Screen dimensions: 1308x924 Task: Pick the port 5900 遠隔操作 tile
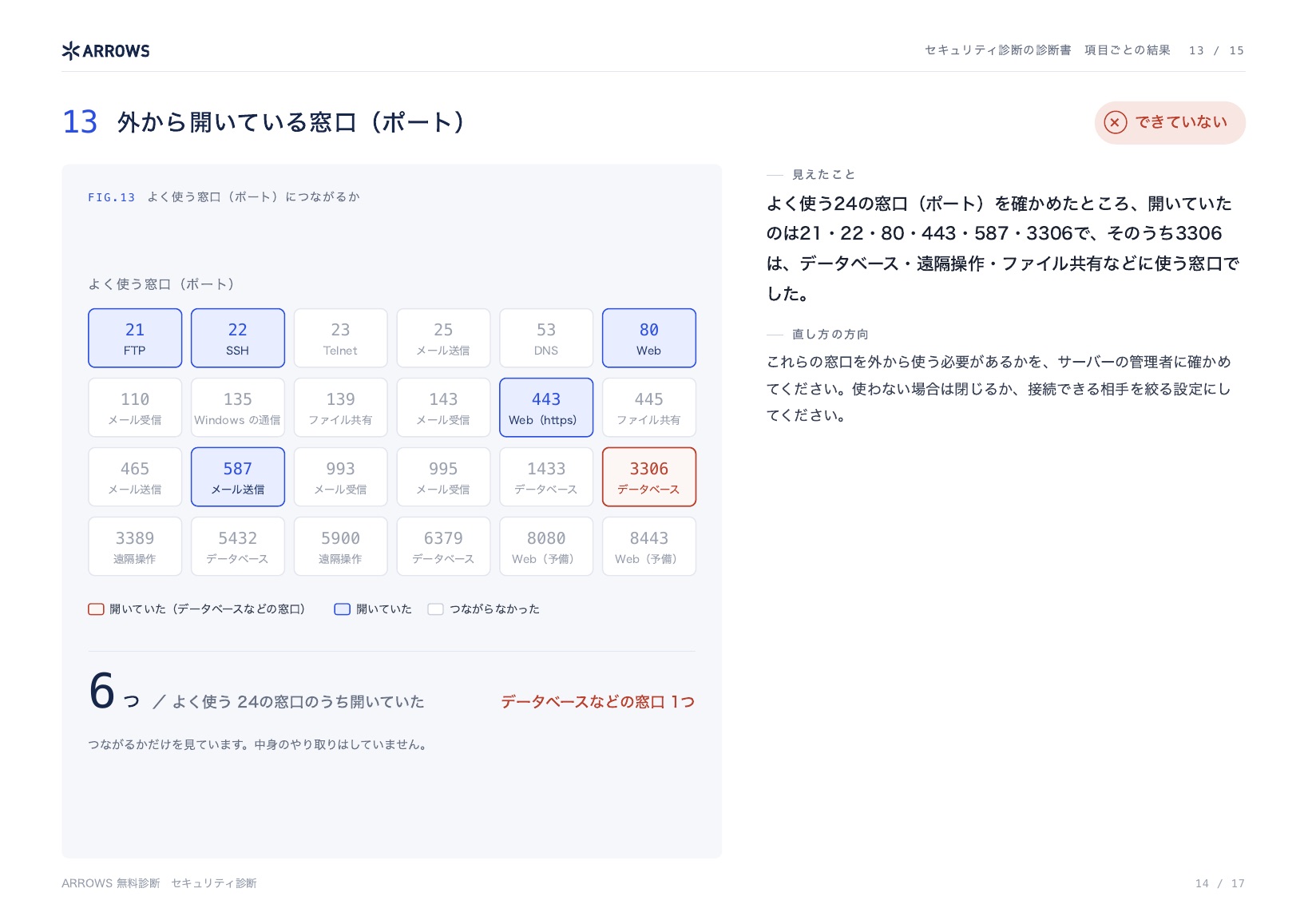pos(341,546)
